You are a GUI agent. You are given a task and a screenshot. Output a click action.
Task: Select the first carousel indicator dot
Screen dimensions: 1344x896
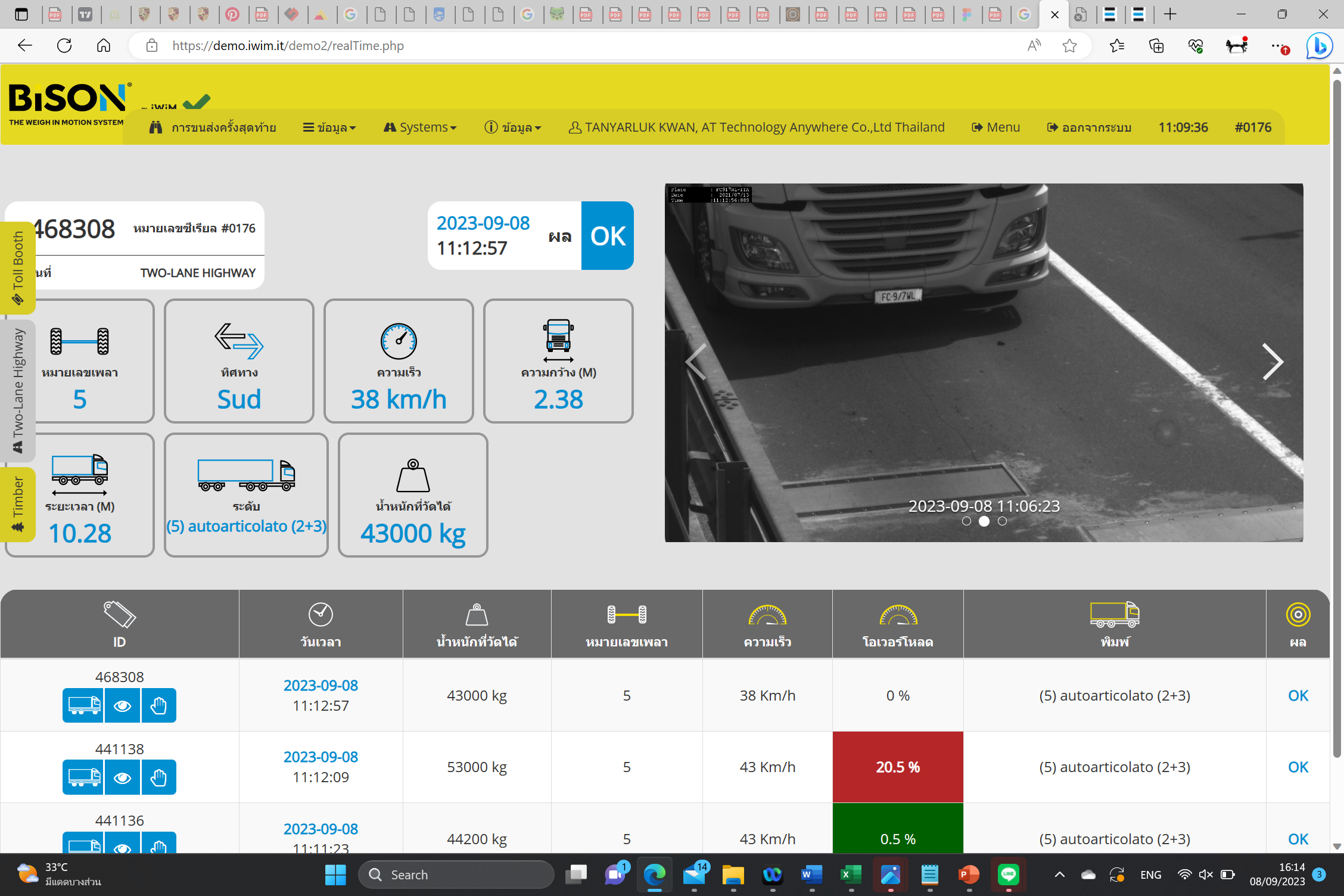click(966, 521)
